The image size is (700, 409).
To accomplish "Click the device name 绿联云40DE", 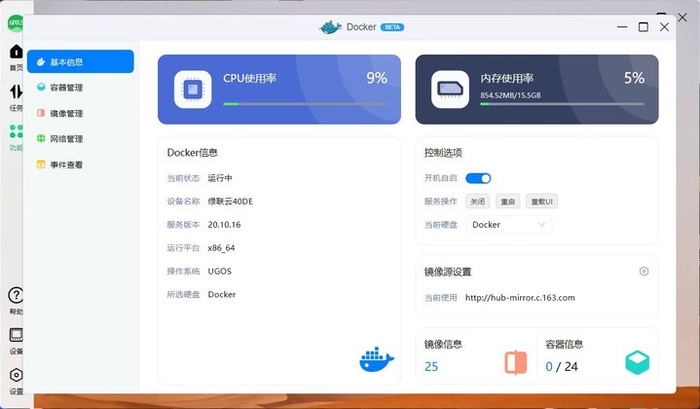I will (230, 201).
